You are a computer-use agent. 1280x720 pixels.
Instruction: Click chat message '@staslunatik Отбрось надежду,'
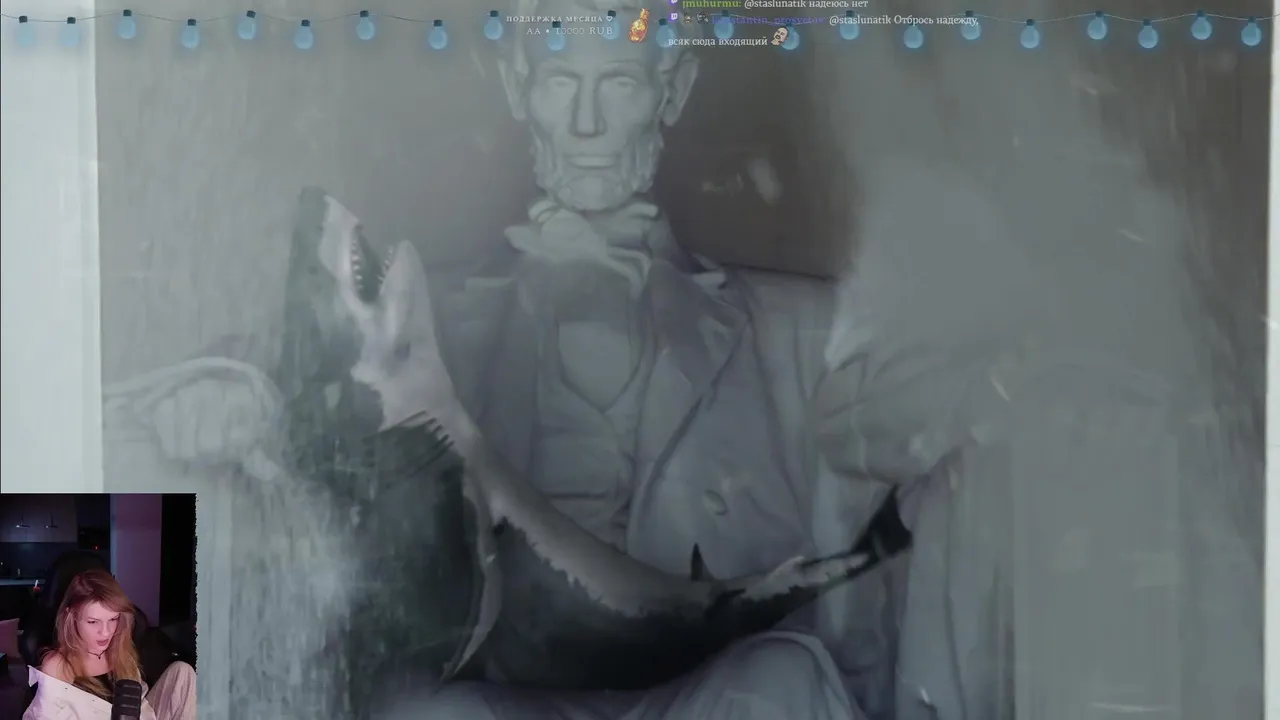coord(903,20)
